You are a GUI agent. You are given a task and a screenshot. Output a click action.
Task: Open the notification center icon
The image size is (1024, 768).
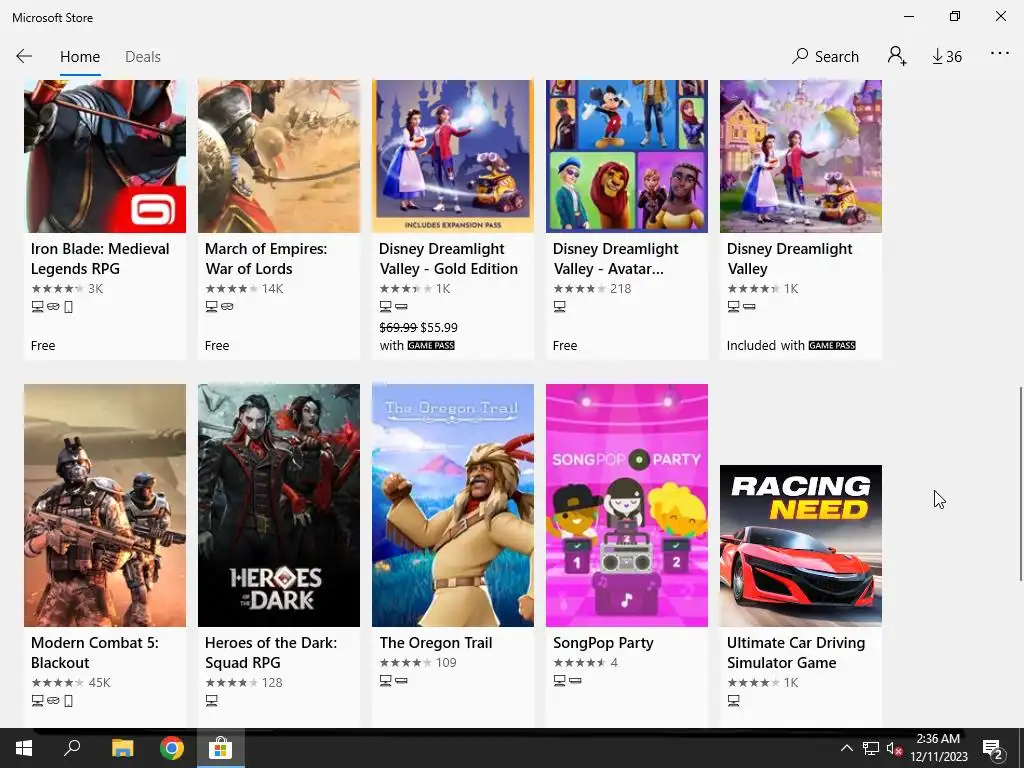click(x=993, y=748)
